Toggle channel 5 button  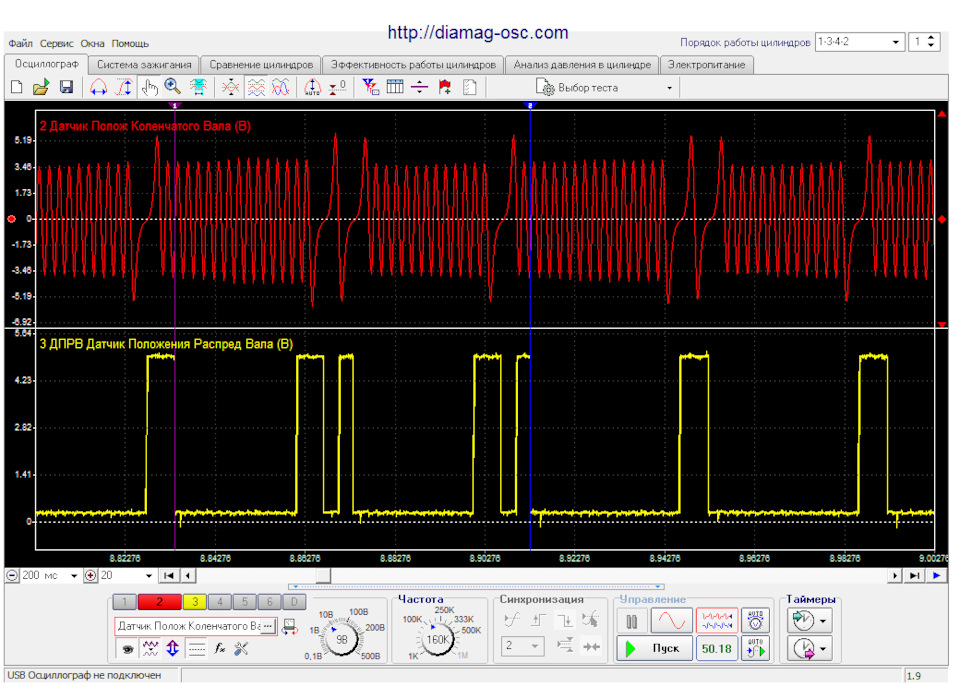coord(244,602)
